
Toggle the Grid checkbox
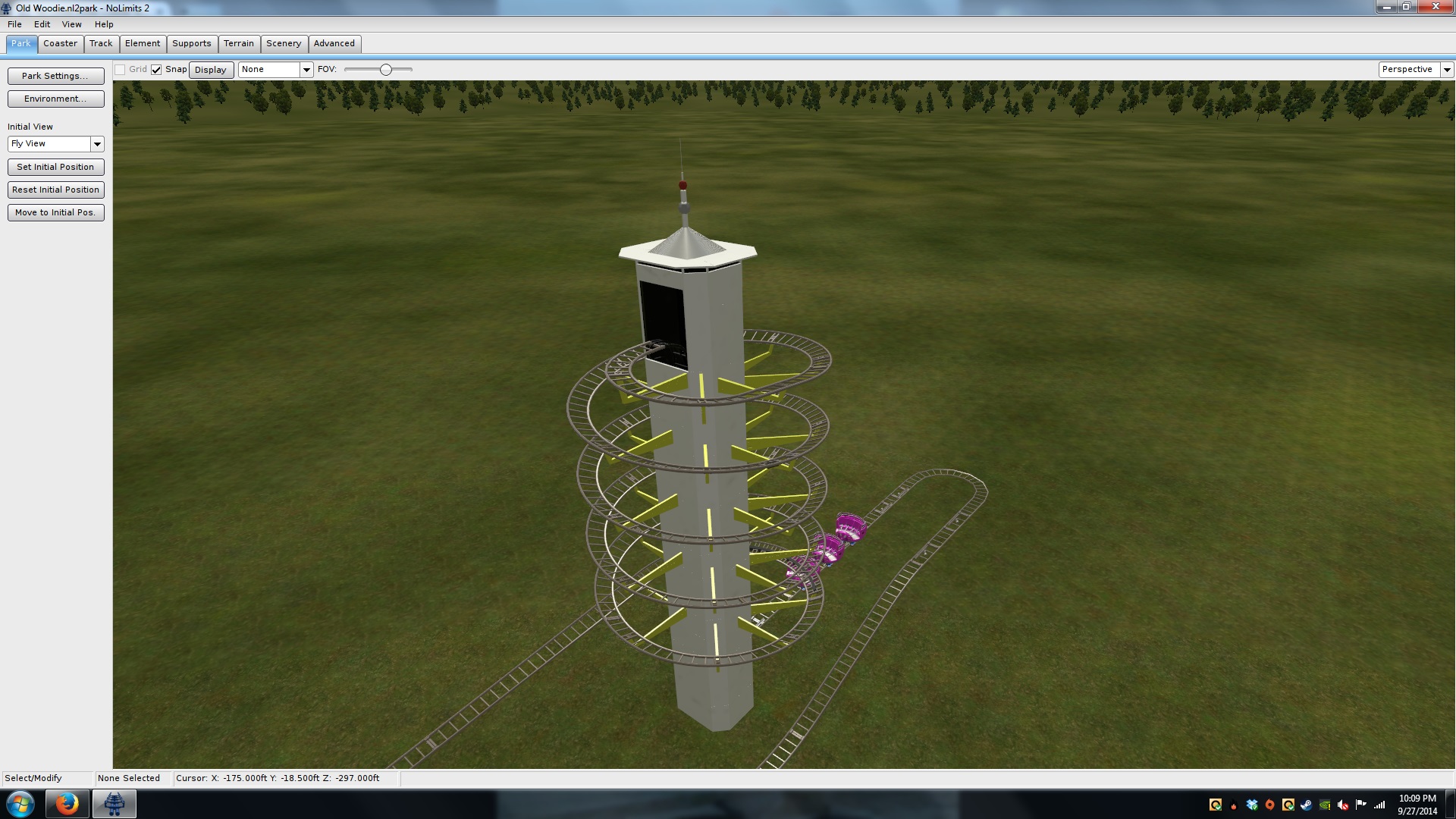point(120,70)
